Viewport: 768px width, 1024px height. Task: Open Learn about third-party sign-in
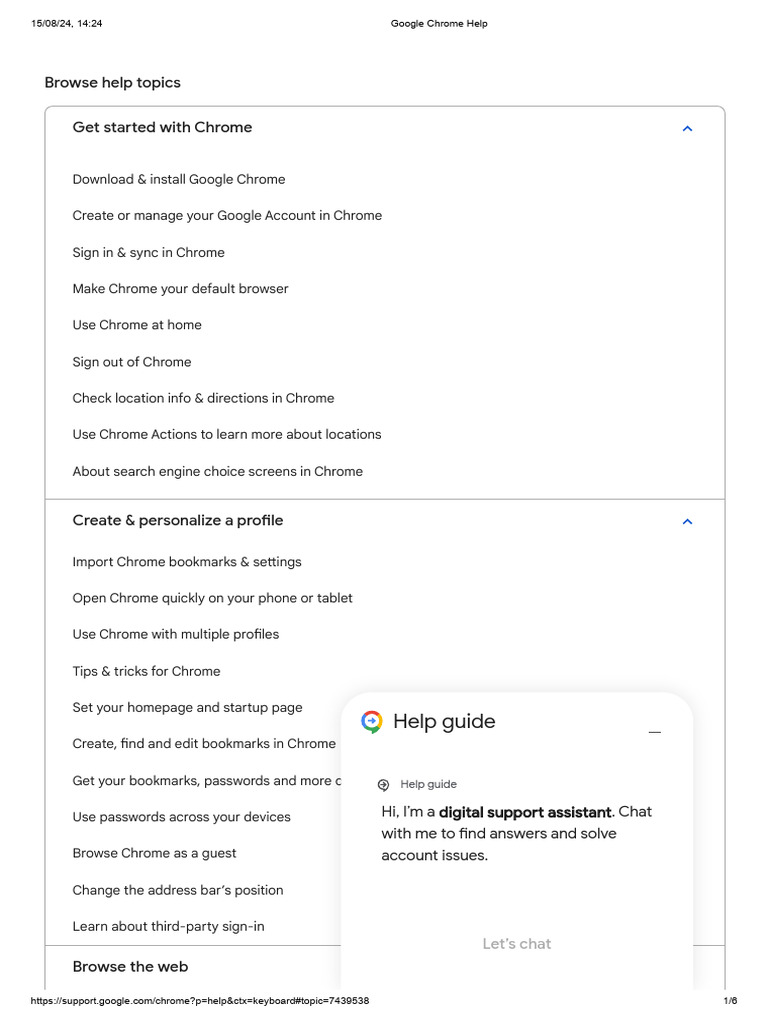click(x=168, y=927)
